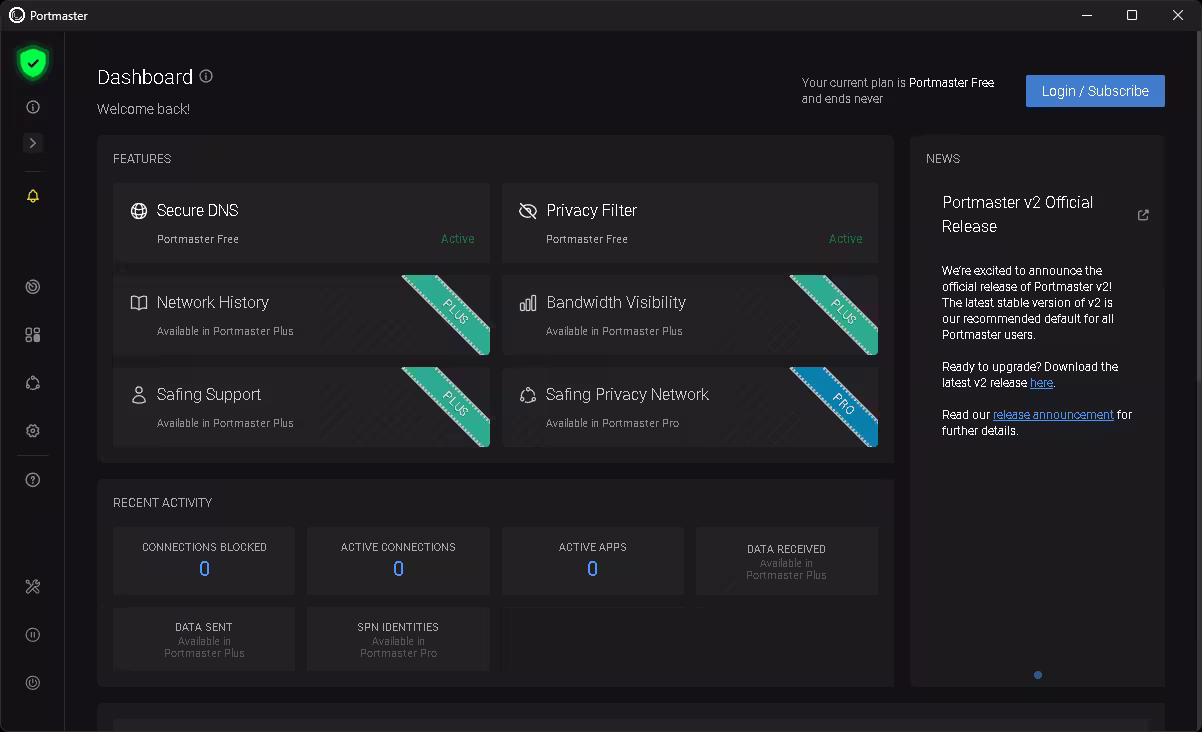1202x732 pixels.
Task: Open the Safing Privacy Network feature card
Action: point(690,407)
